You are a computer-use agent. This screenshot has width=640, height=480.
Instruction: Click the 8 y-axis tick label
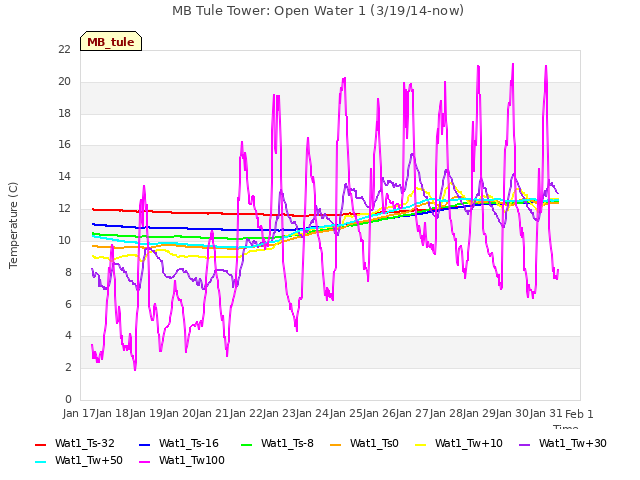68,272
